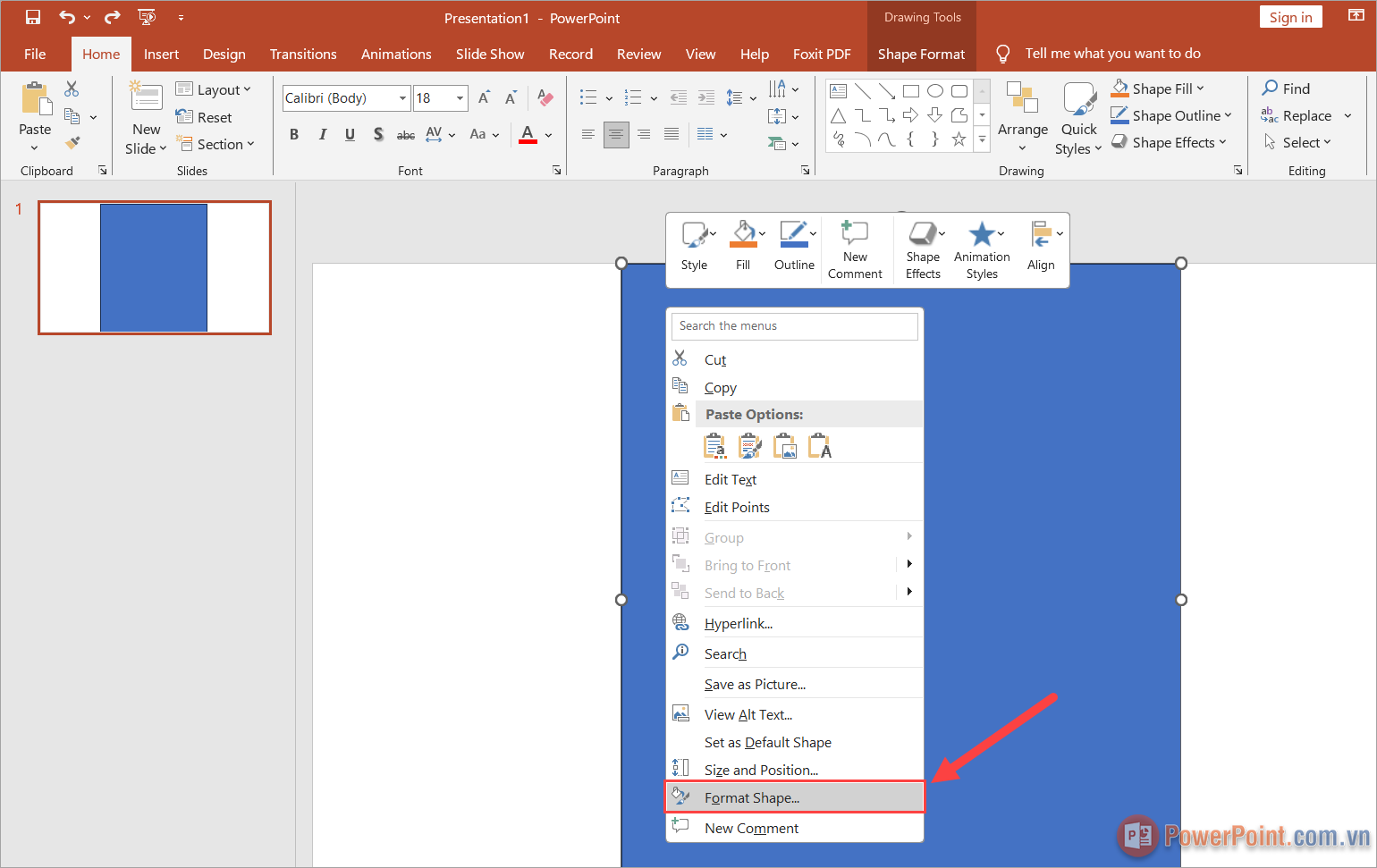Click the Undo arrow icon
Screen dimensions: 1377x868
67,17
